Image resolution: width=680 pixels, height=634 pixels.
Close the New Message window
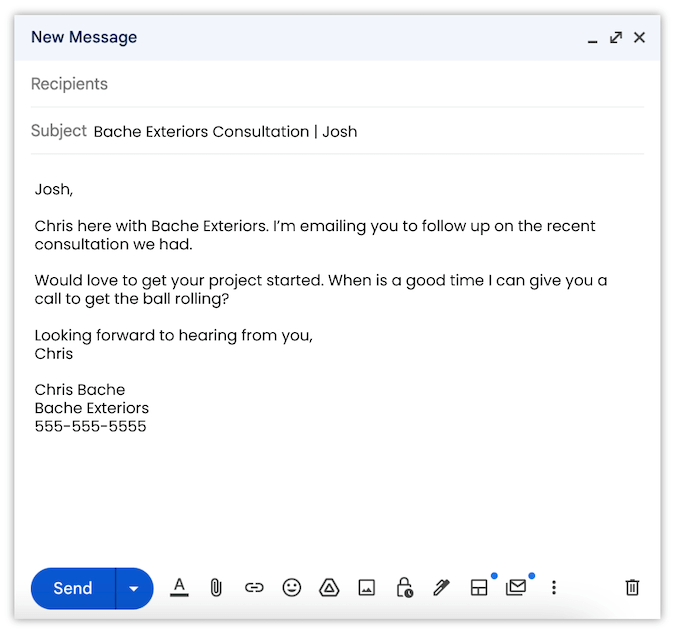tap(640, 38)
